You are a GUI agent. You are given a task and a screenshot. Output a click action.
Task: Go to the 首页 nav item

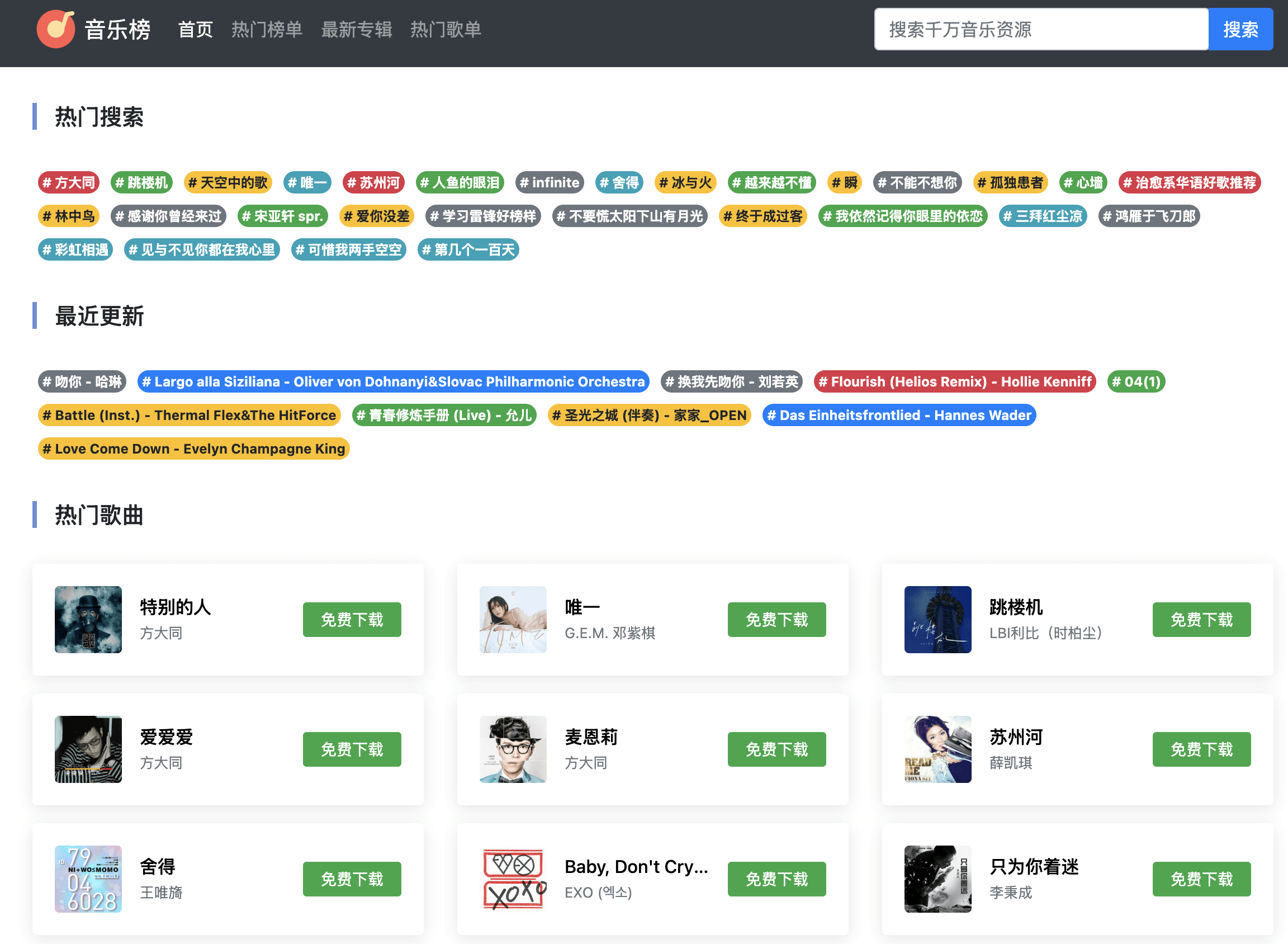pos(195,29)
